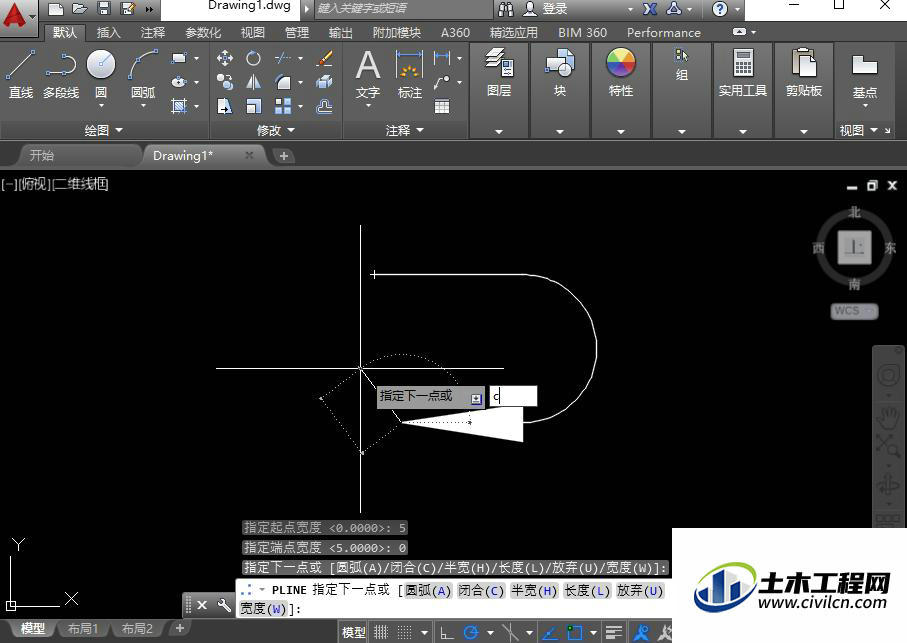Toggle object snap square icon
The image size is (907, 643).
click(574, 632)
